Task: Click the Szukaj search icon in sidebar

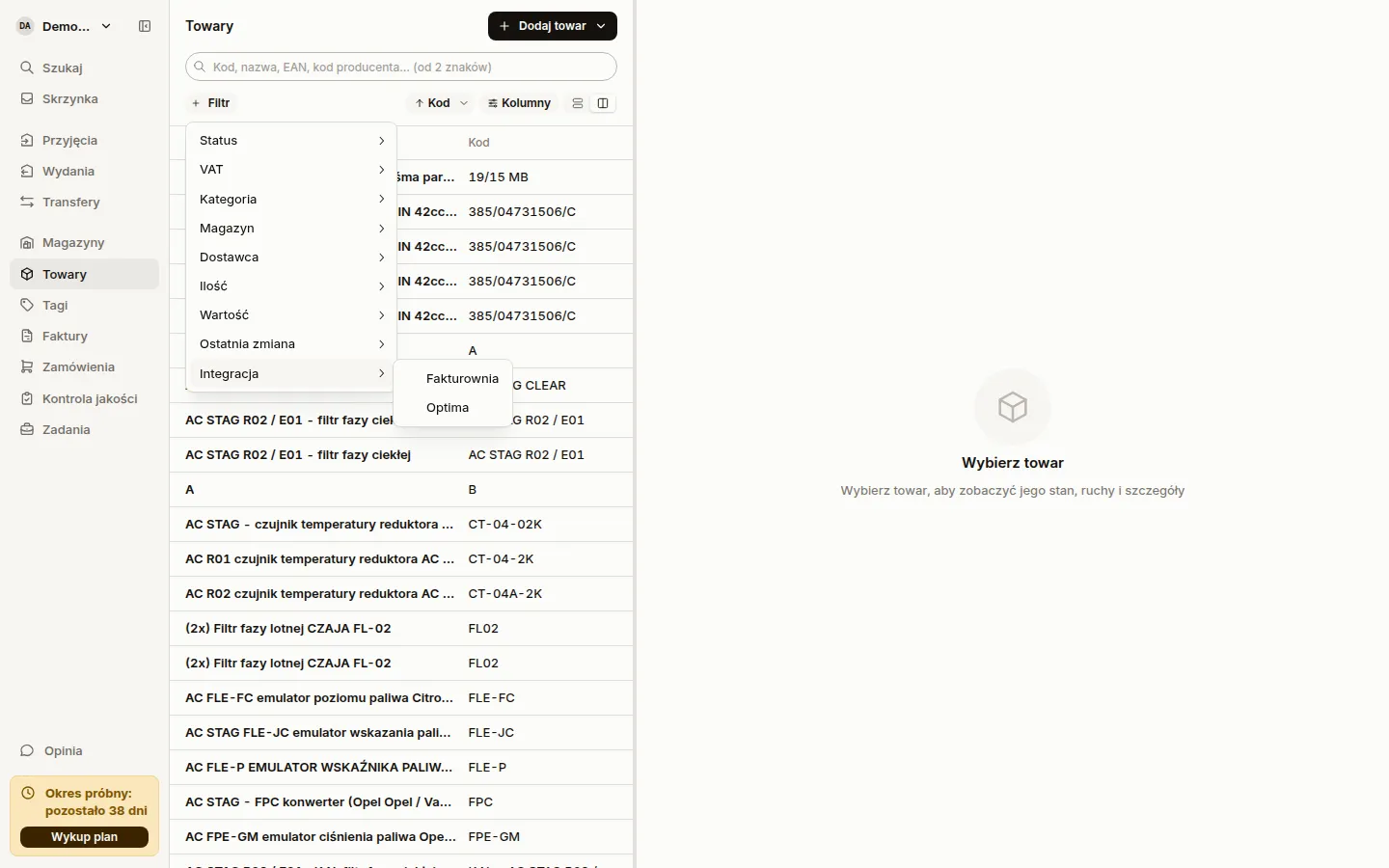Action: click(x=27, y=68)
